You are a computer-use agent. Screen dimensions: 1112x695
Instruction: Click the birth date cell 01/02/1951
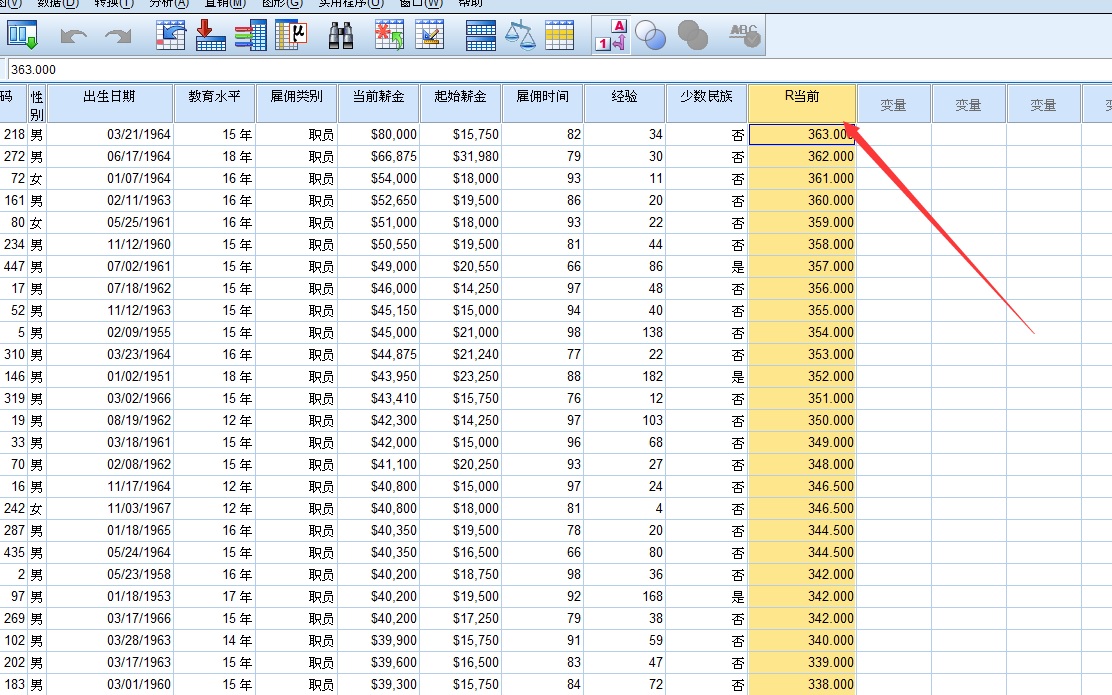109,376
